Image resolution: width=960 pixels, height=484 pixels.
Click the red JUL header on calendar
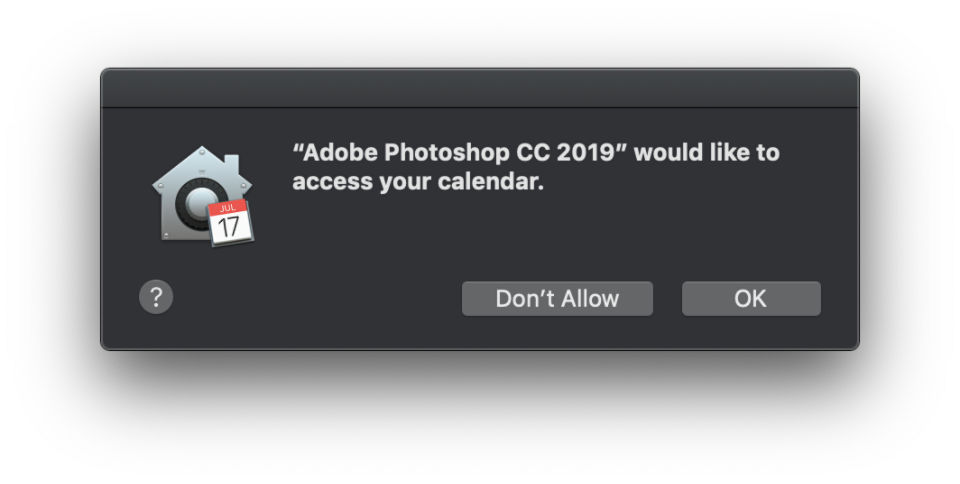point(227,208)
